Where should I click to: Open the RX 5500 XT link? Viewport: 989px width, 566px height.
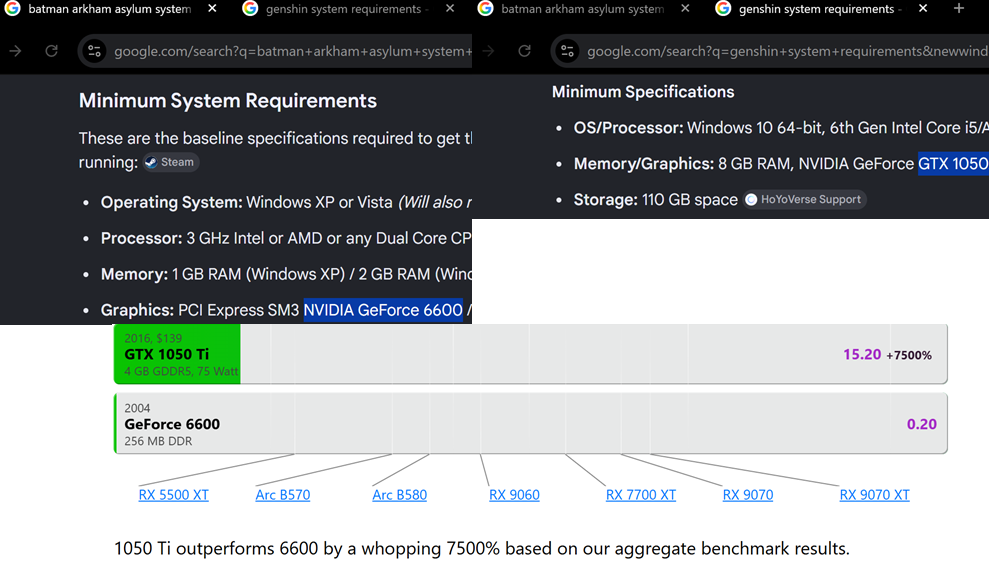coord(173,495)
